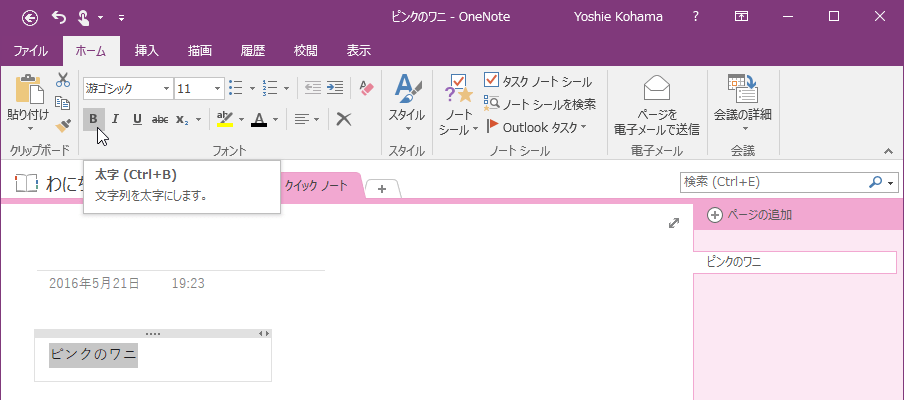The height and width of the screenshot is (400, 904).
Task: Click the page time 19:23
Action: (188, 284)
